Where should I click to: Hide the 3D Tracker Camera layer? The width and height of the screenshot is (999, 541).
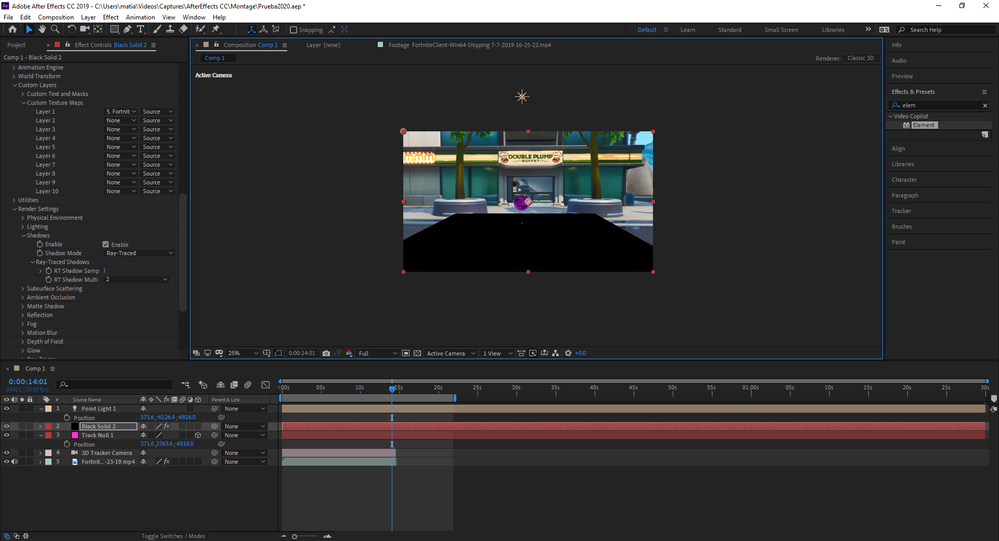coord(6,453)
